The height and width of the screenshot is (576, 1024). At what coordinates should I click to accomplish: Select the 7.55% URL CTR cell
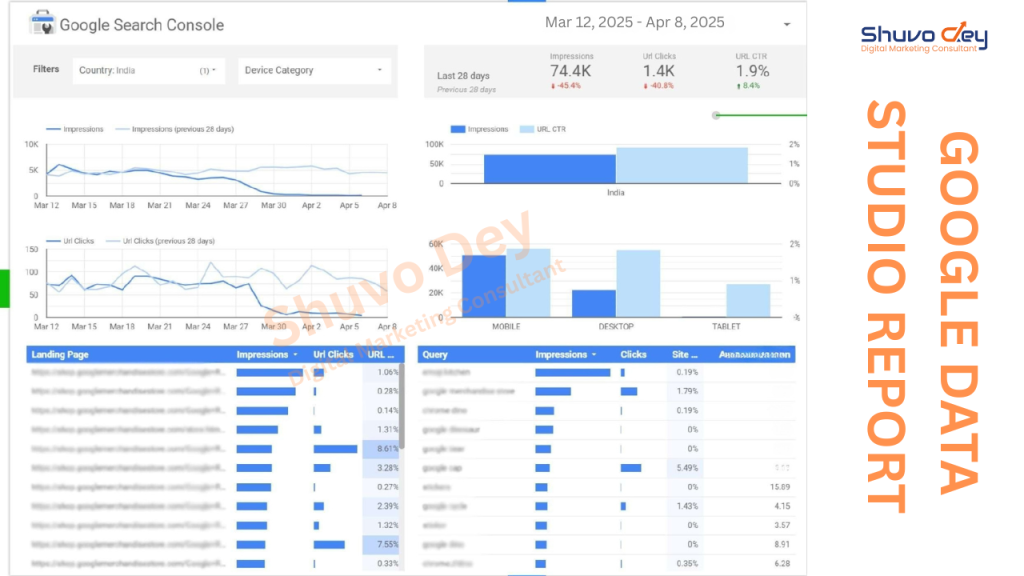pyautogui.click(x=381, y=544)
